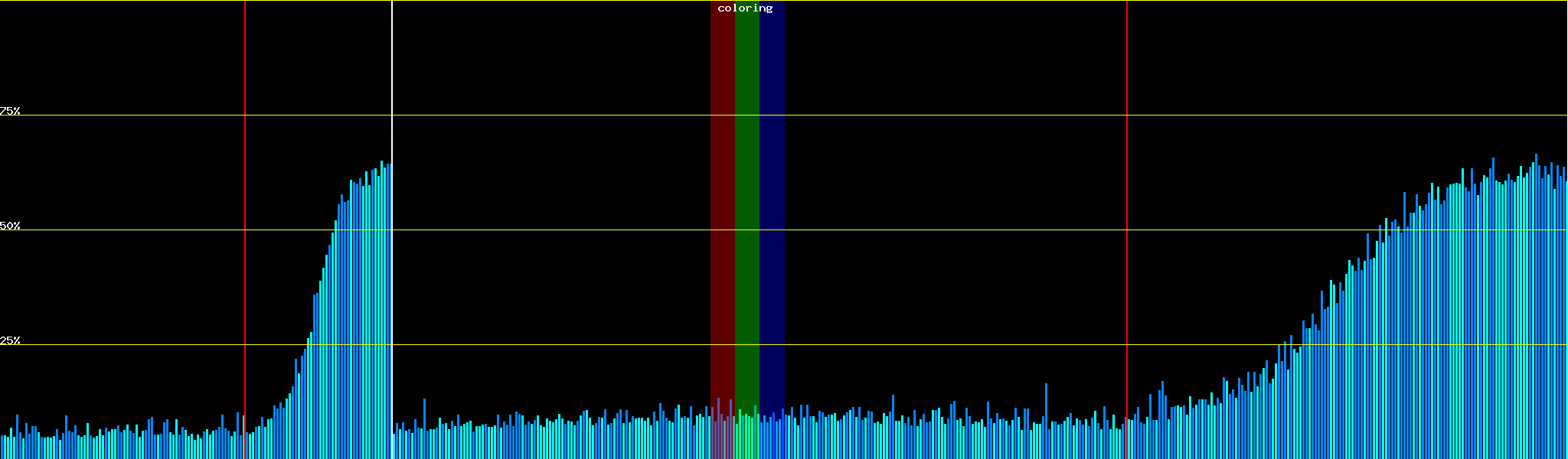Click the 75% axis label
Viewport: 1568px width, 459px height.
pos(10,111)
